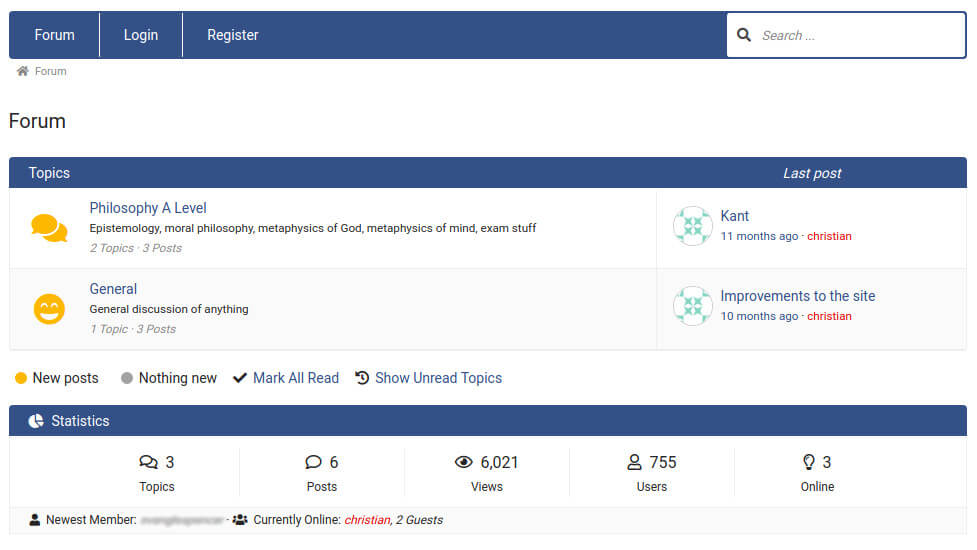Click the Newest Member person icon
This screenshot has width=977, height=550.
[x=35, y=519]
